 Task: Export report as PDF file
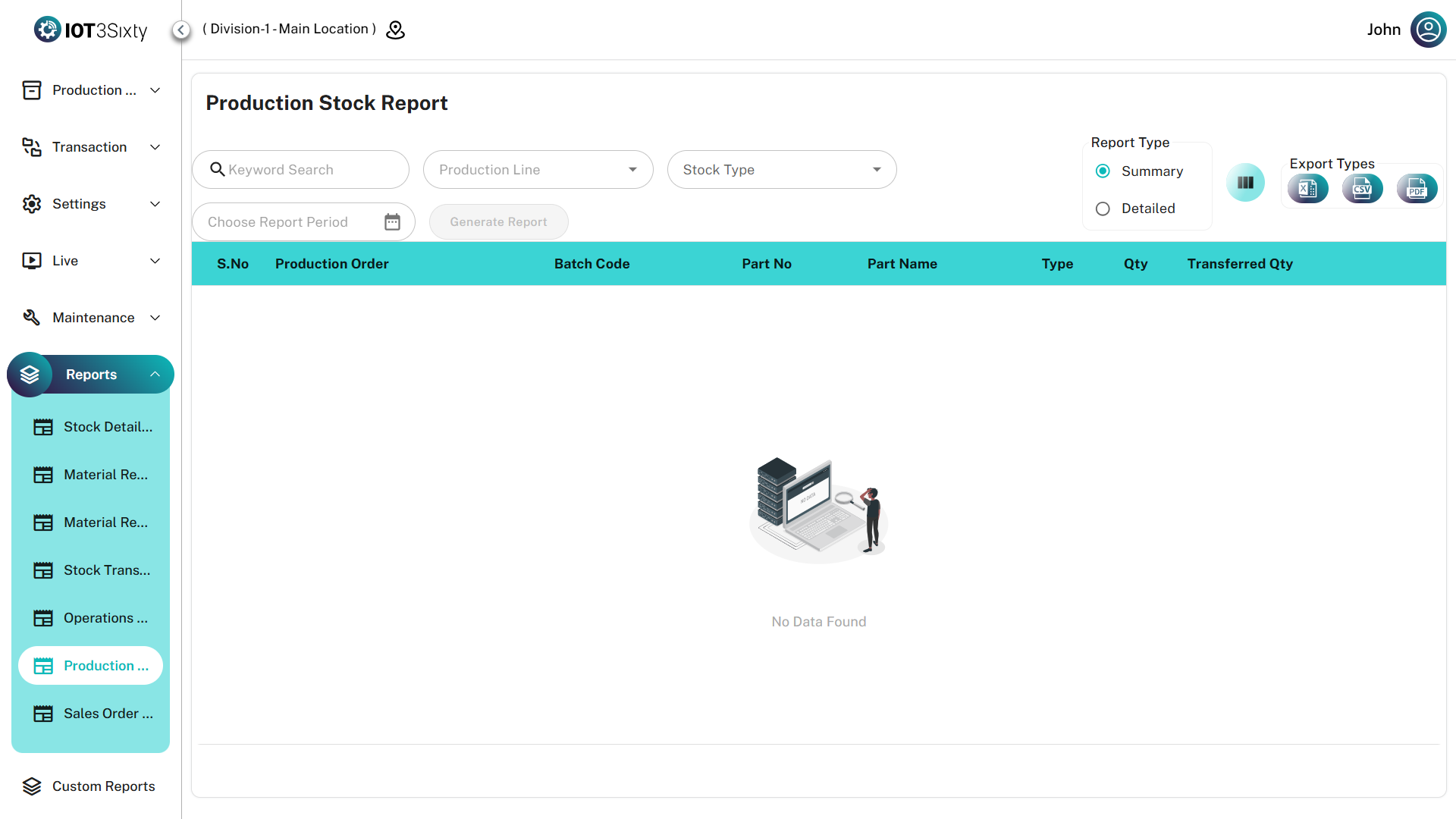(1417, 189)
